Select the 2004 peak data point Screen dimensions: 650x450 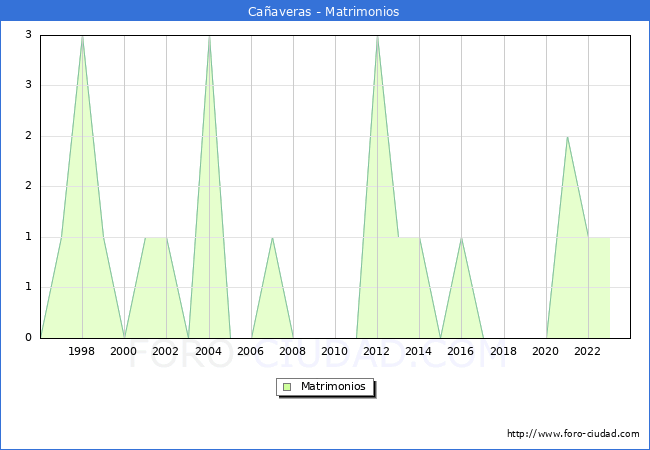coord(209,36)
